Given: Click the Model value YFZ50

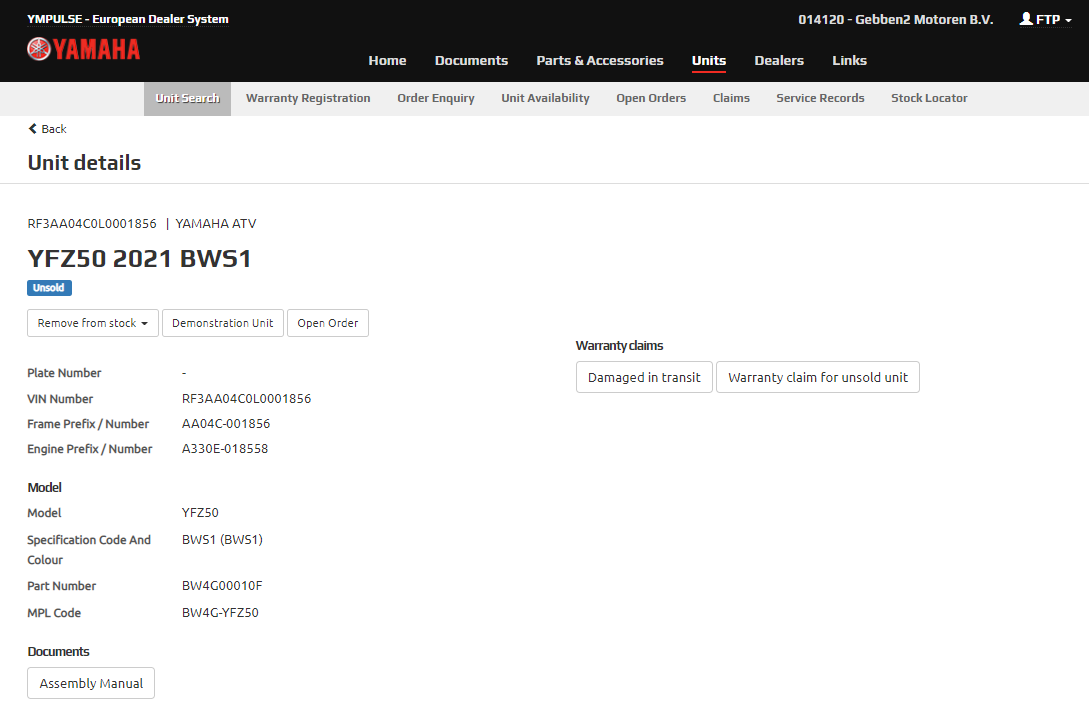Looking at the screenshot, I should click(200, 513).
